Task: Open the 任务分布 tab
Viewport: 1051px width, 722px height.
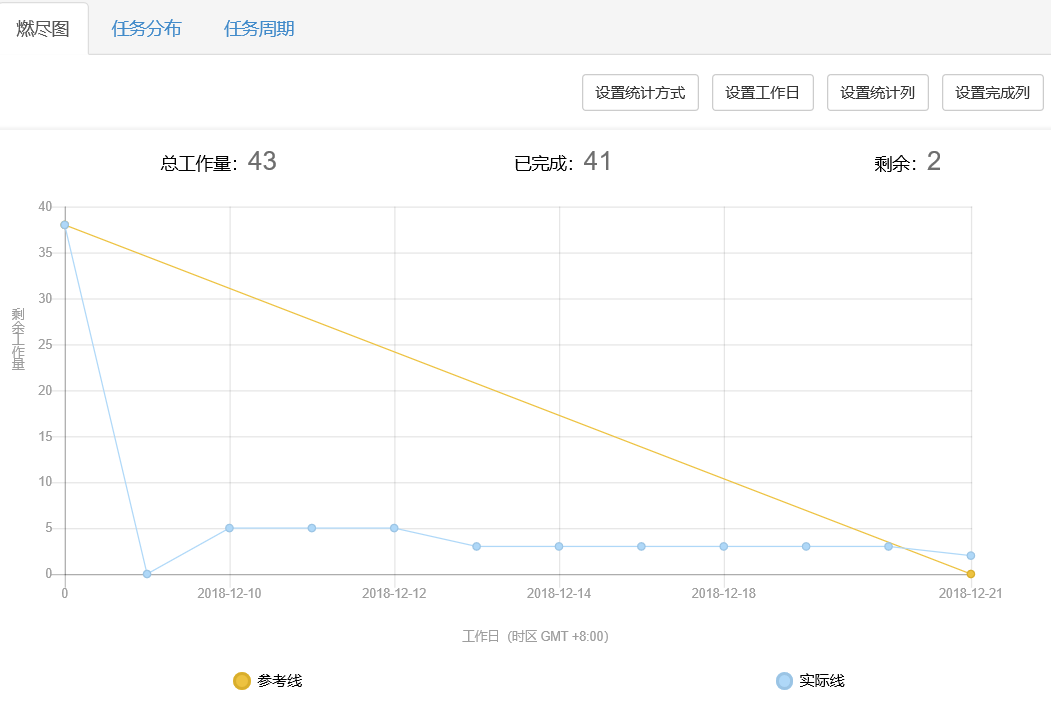Action: pos(146,29)
